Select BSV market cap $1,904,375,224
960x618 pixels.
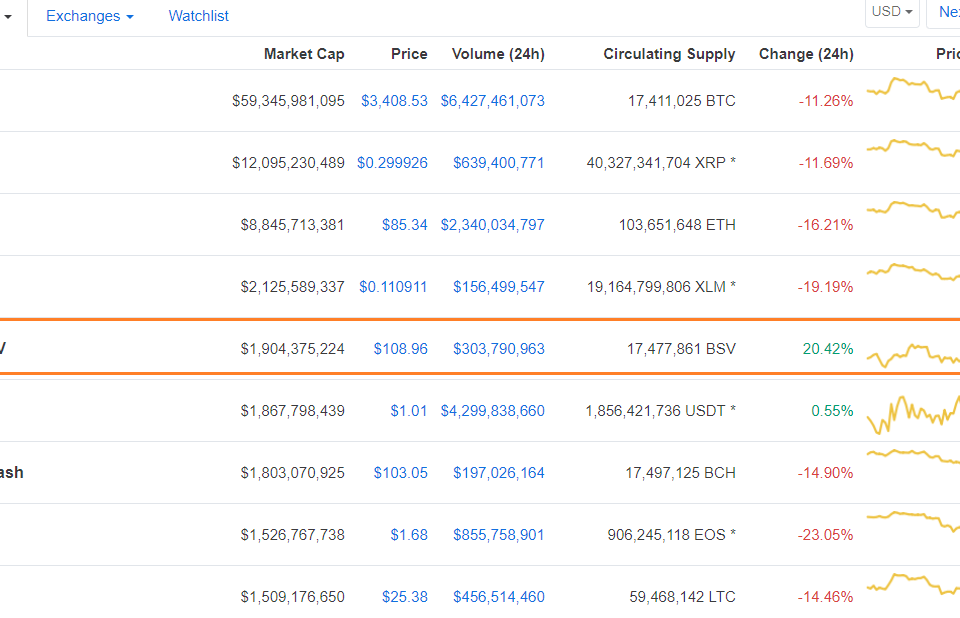[292, 349]
